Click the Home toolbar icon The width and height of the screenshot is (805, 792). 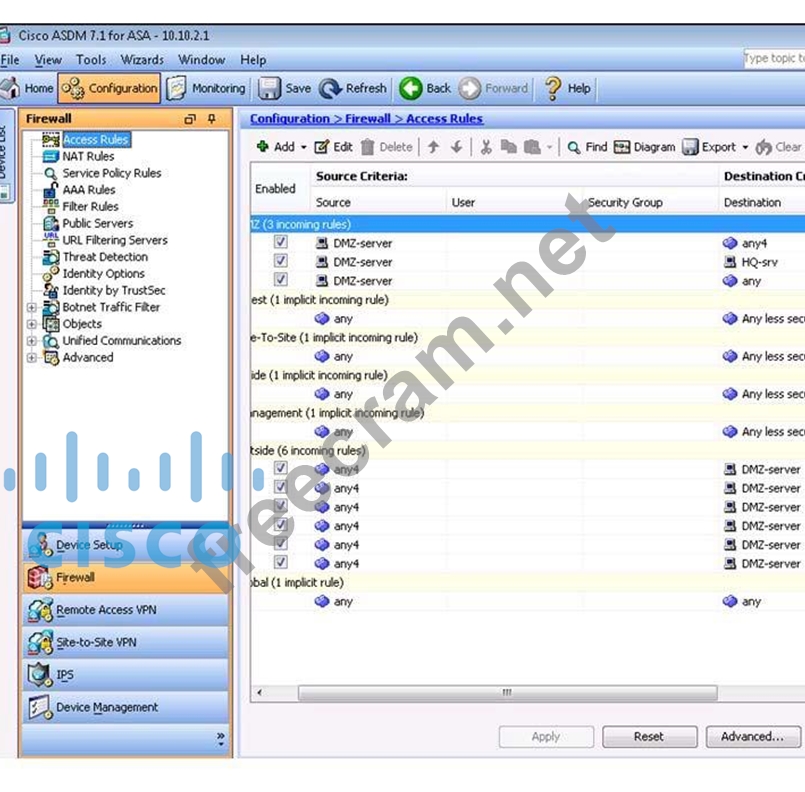(11, 88)
